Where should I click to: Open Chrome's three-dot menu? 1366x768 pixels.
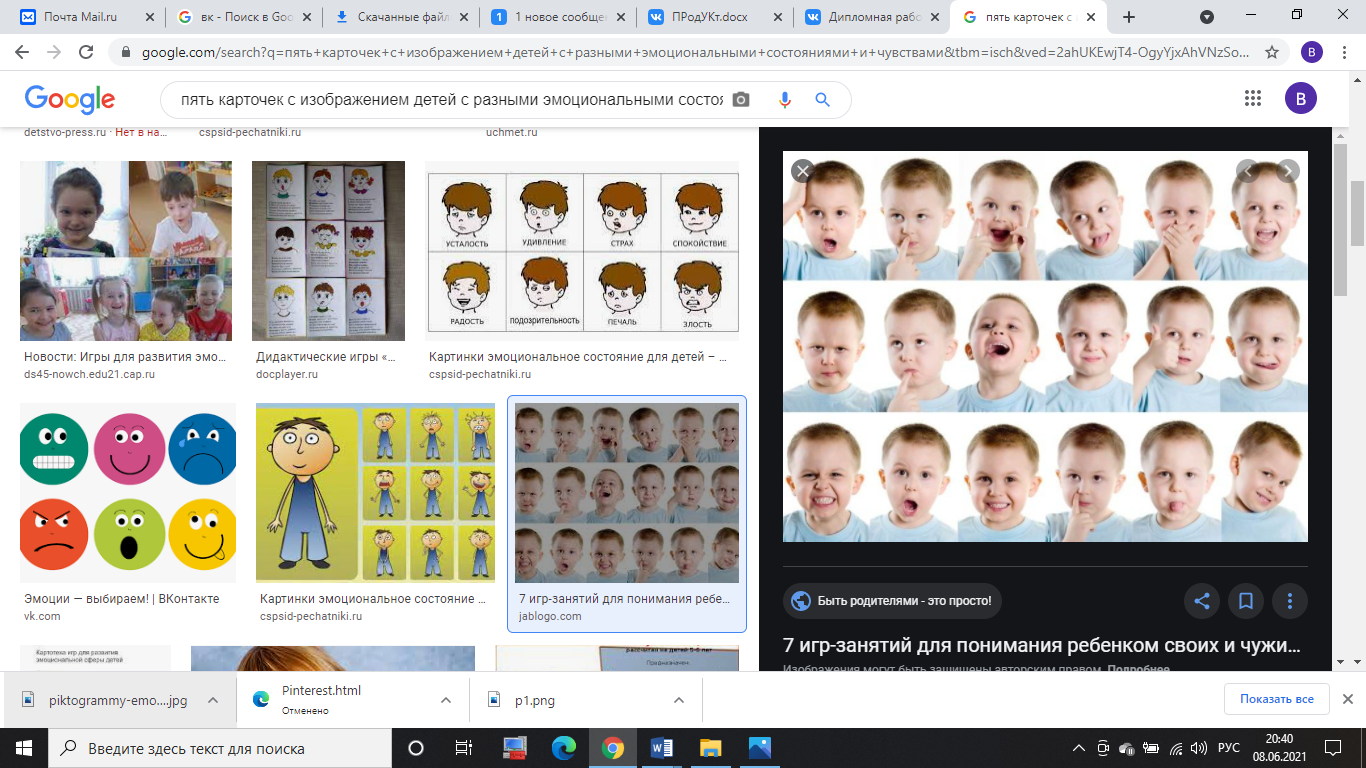(1346, 52)
